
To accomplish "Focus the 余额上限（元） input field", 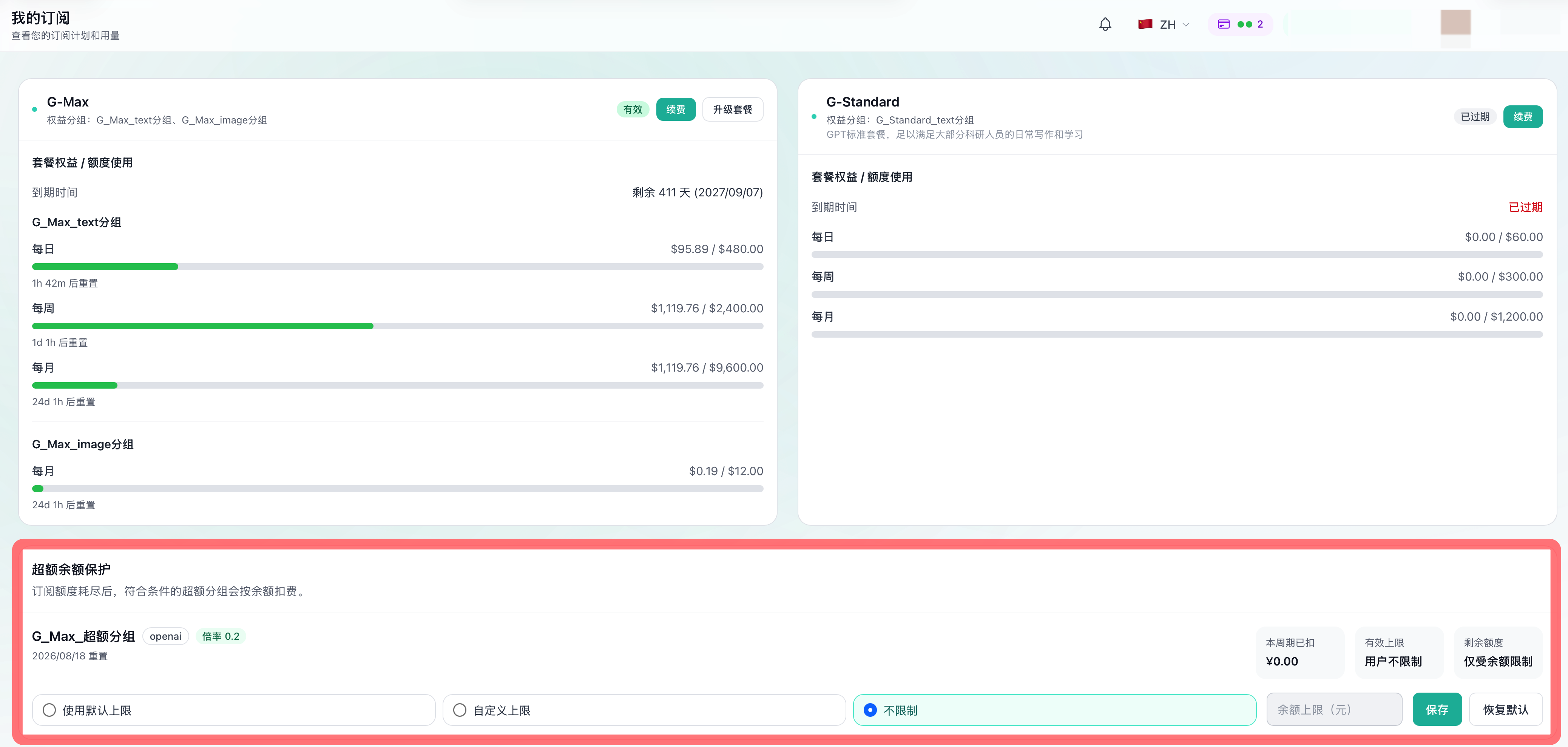I will tap(1334, 709).
